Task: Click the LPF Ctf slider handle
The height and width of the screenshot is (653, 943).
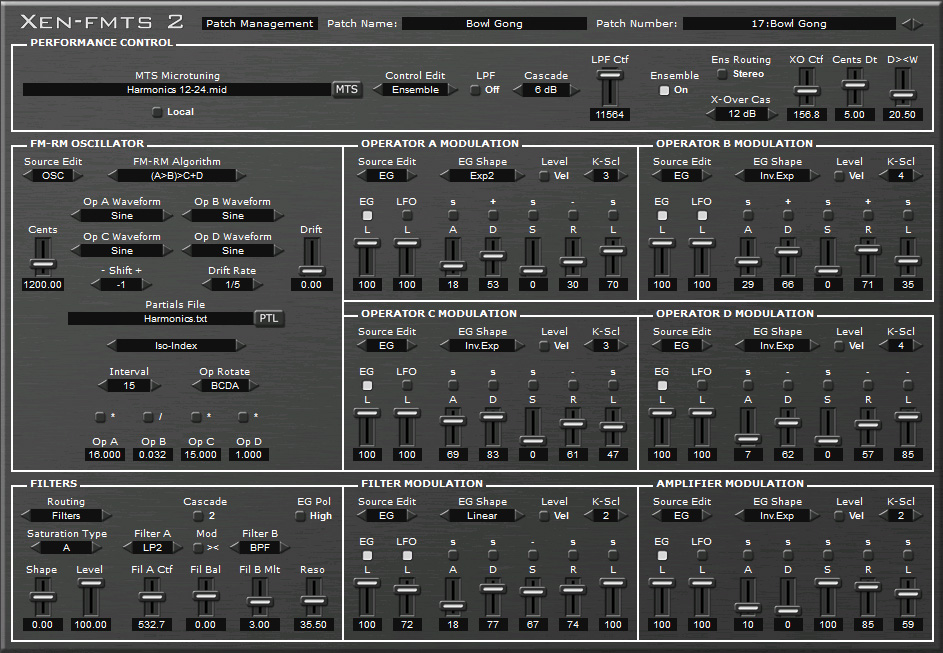Action: [x=610, y=75]
